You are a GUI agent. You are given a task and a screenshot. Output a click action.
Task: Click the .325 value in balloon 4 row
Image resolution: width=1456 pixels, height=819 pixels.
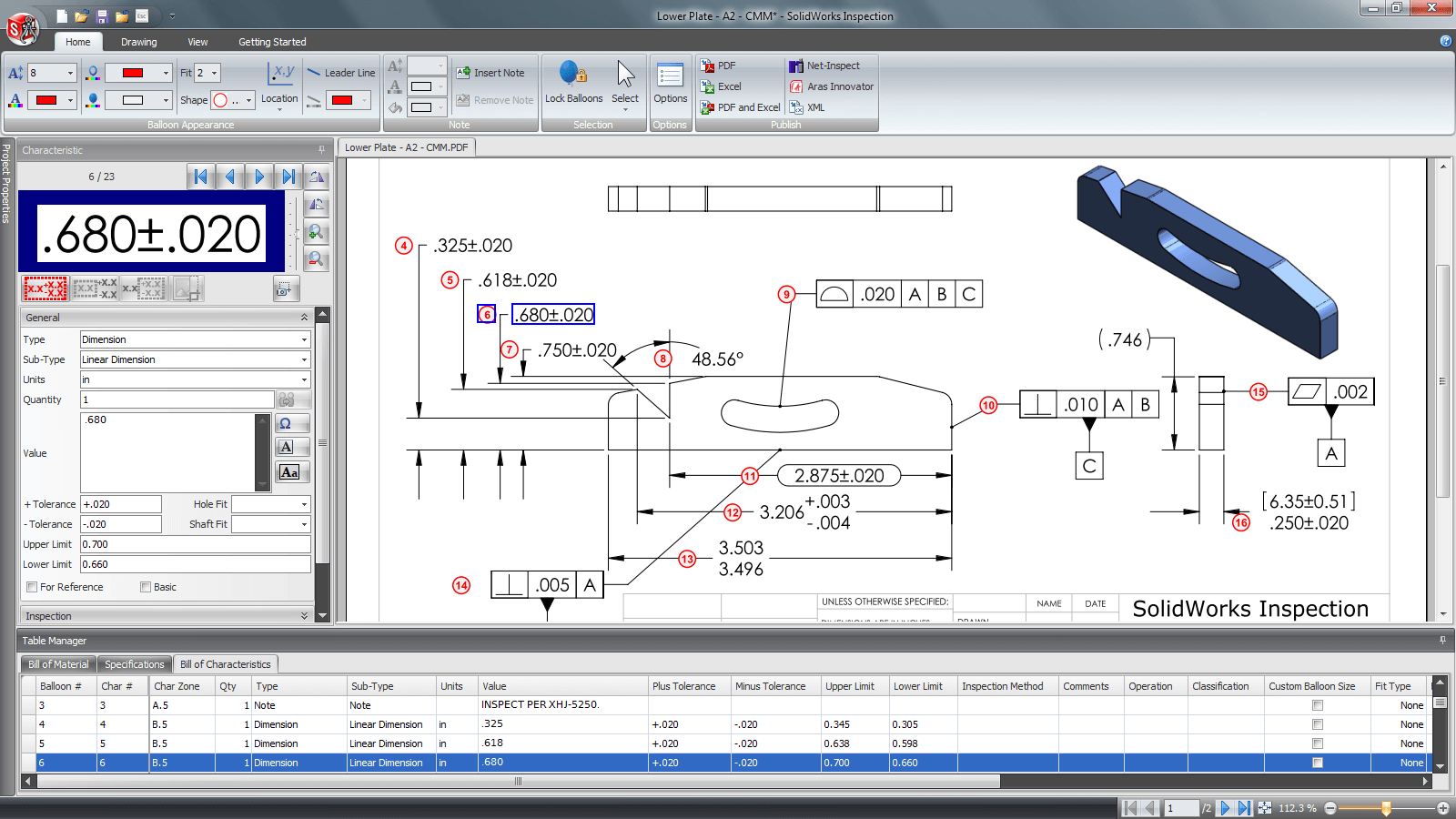coord(492,724)
